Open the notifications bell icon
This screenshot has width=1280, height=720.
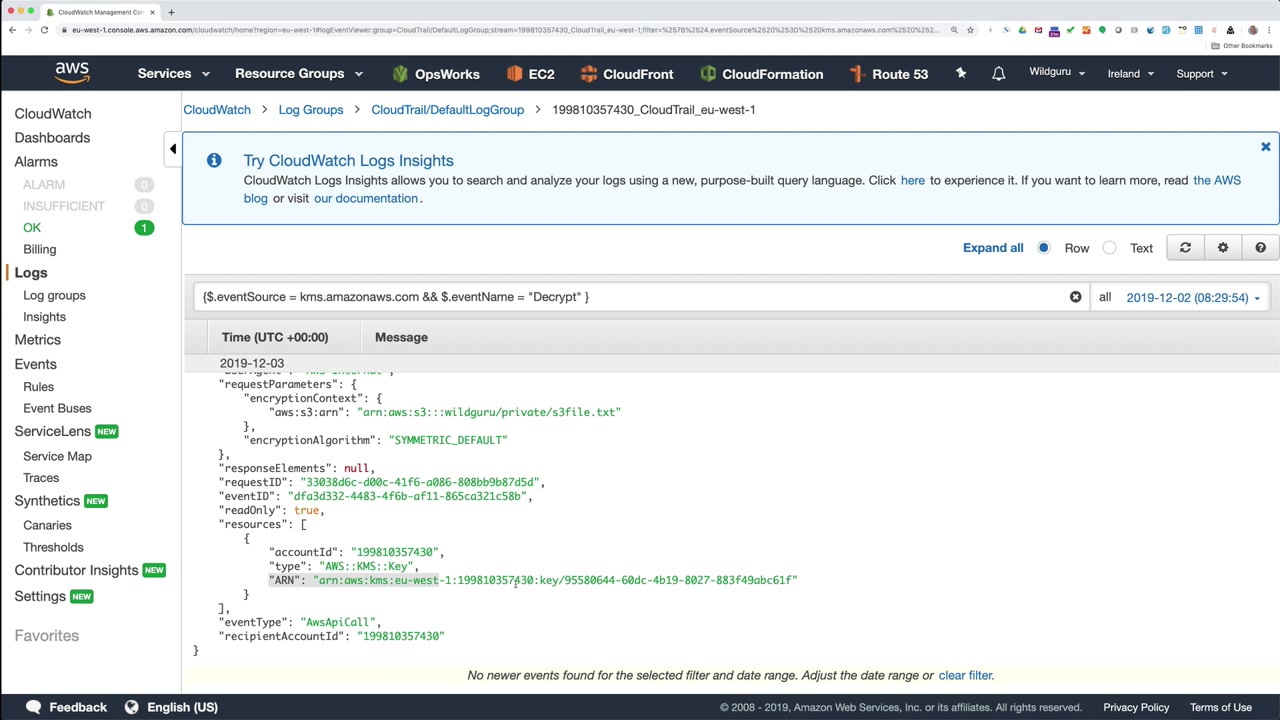(998, 74)
